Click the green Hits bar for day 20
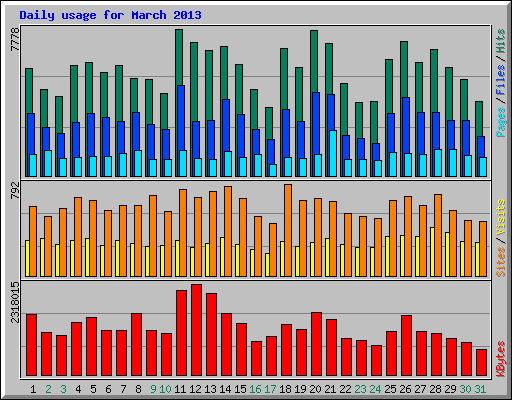Image resolution: width=512 pixels, height=400 pixels. 314,61
